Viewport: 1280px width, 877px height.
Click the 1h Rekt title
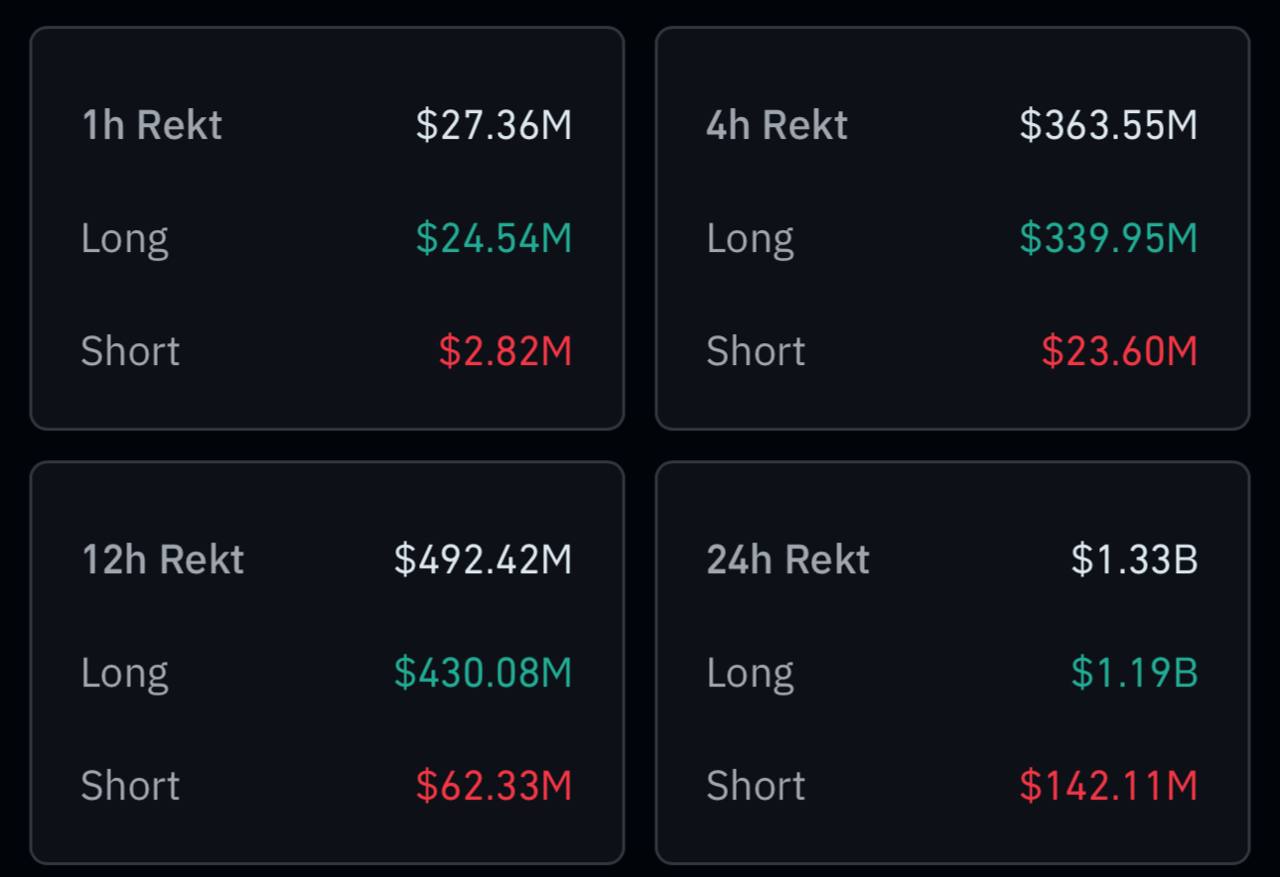pos(151,125)
